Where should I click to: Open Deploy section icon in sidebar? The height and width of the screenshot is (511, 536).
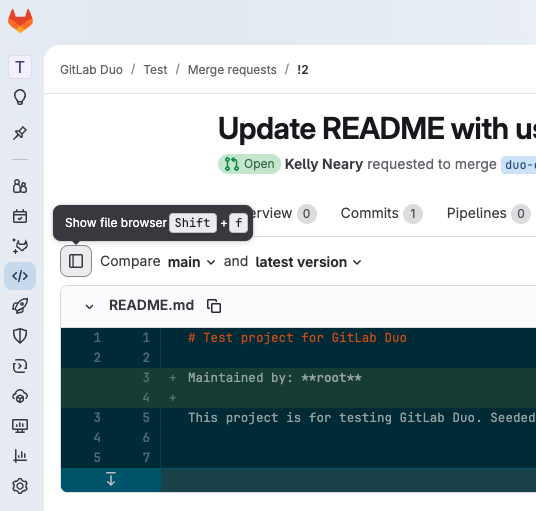coord(20,366)
